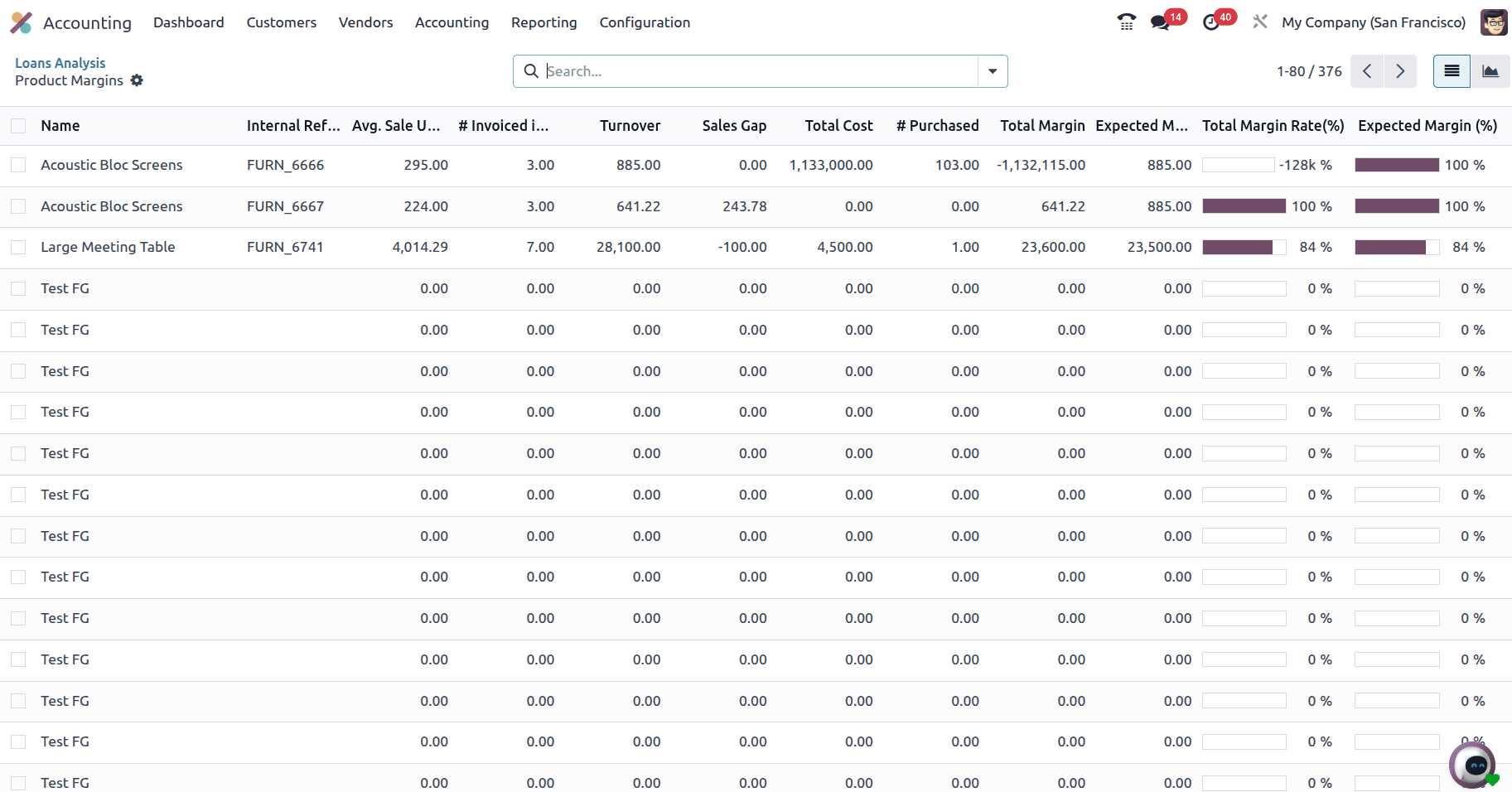The height and width of the screenshot is (792, 1512).
Task: Return to Loans Analysis breadcrumb
Action: coord(59,62)
